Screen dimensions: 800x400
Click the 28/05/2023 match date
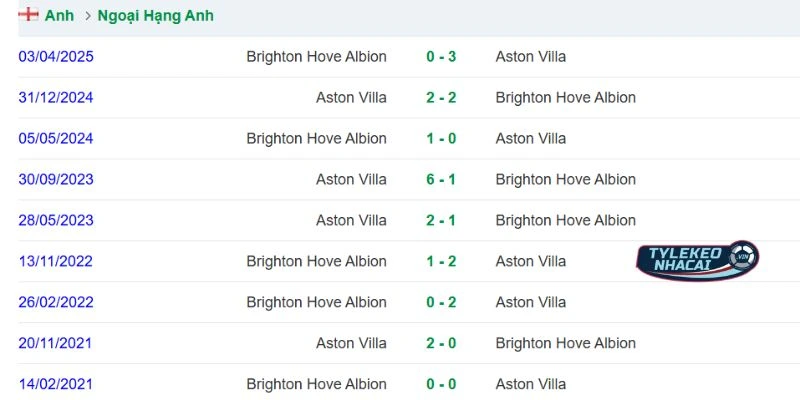click(x=56, y=221)
